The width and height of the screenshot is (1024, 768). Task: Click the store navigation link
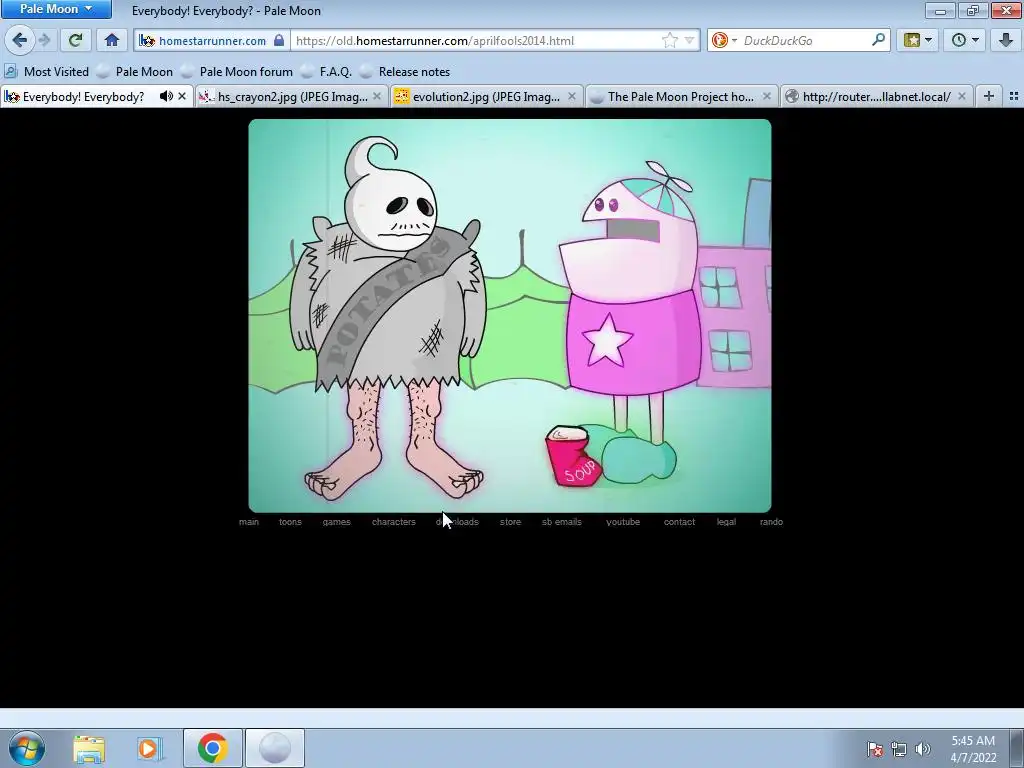point(511,522)
